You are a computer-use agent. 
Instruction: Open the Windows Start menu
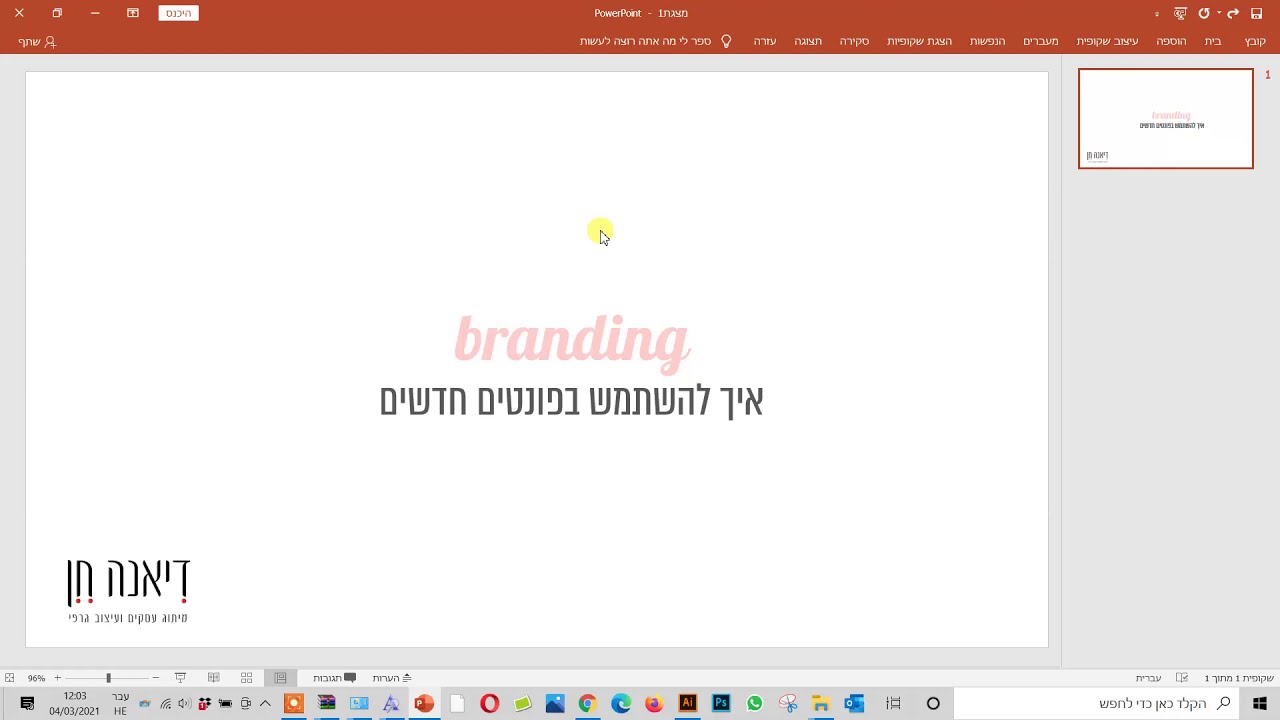pyautogui.click(x=1260, y=704)
